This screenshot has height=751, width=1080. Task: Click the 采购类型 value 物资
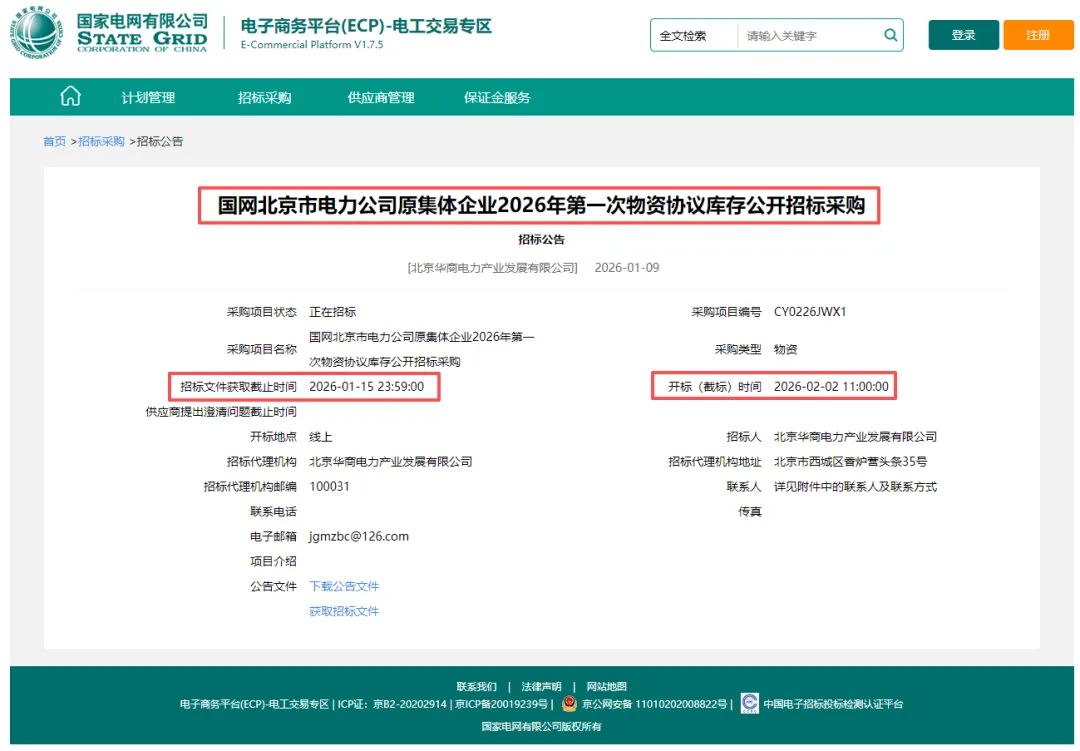pyautogui.click(x=785, y=349)
